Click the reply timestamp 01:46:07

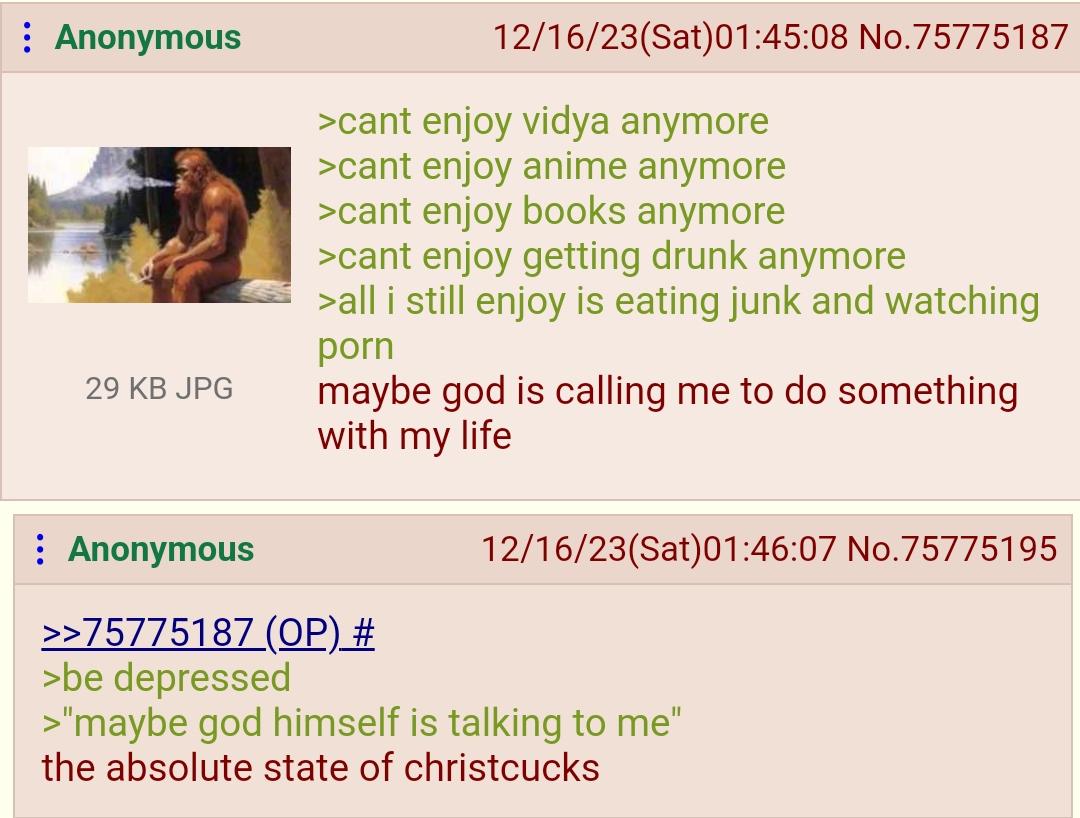point(770,549)
